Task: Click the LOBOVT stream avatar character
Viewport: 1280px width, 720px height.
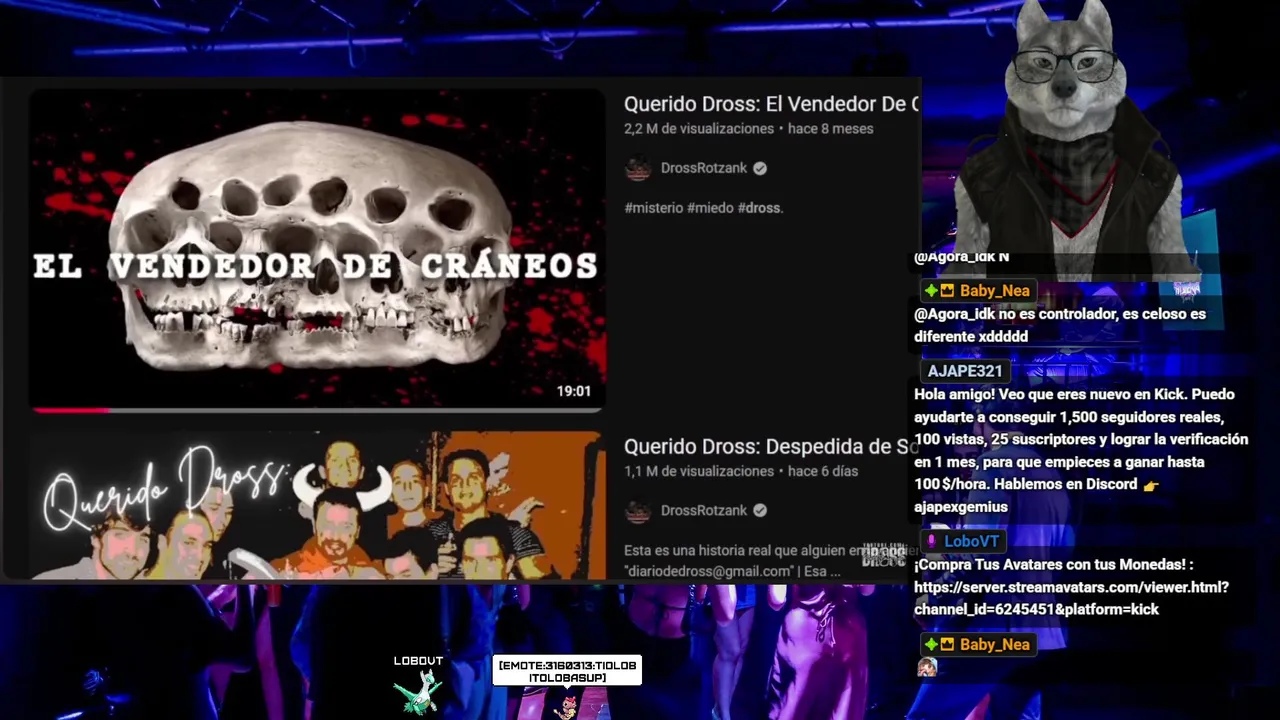Action: (418, 691)
